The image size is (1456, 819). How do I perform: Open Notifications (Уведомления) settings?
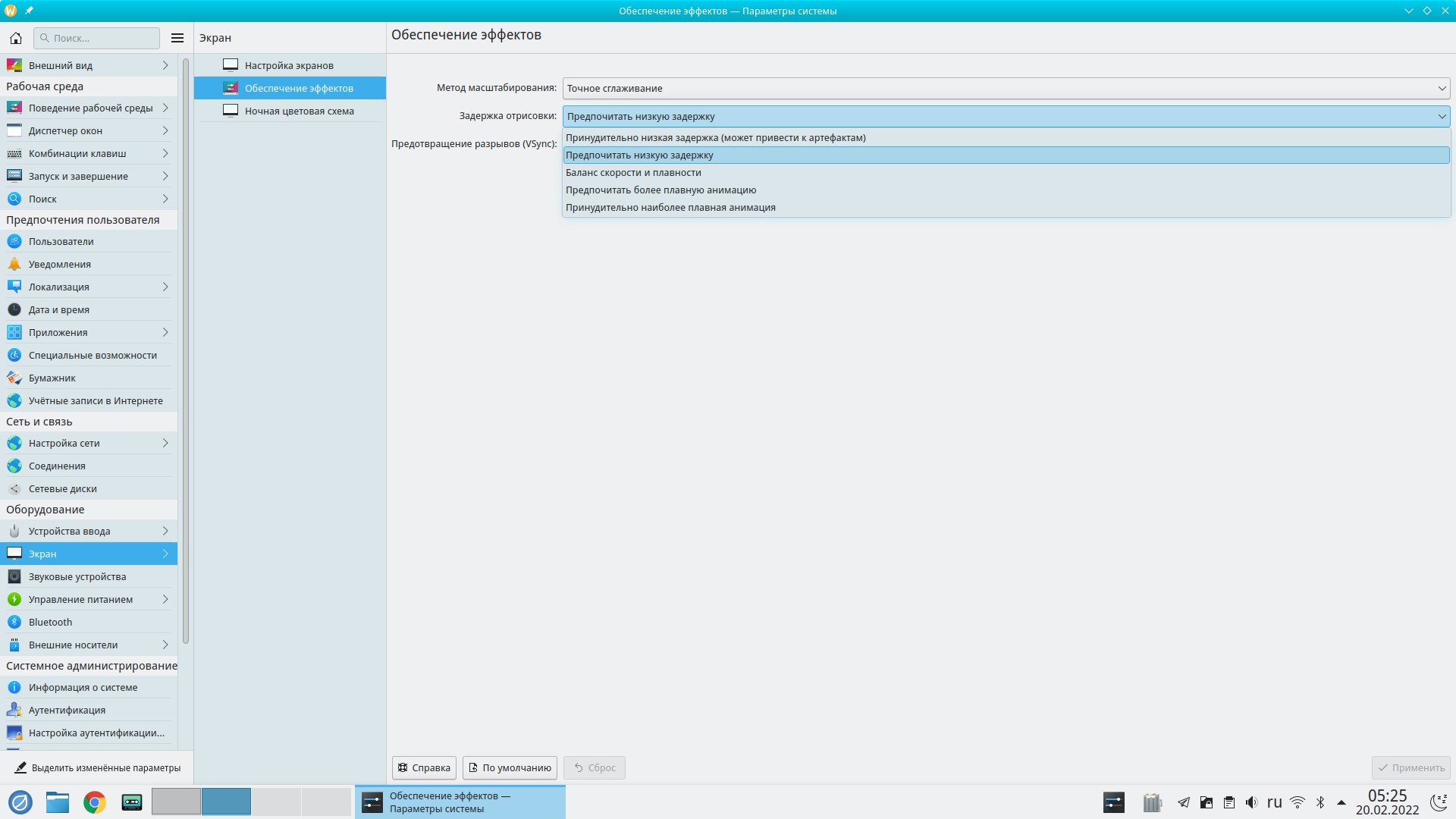(x=59, y=264)
